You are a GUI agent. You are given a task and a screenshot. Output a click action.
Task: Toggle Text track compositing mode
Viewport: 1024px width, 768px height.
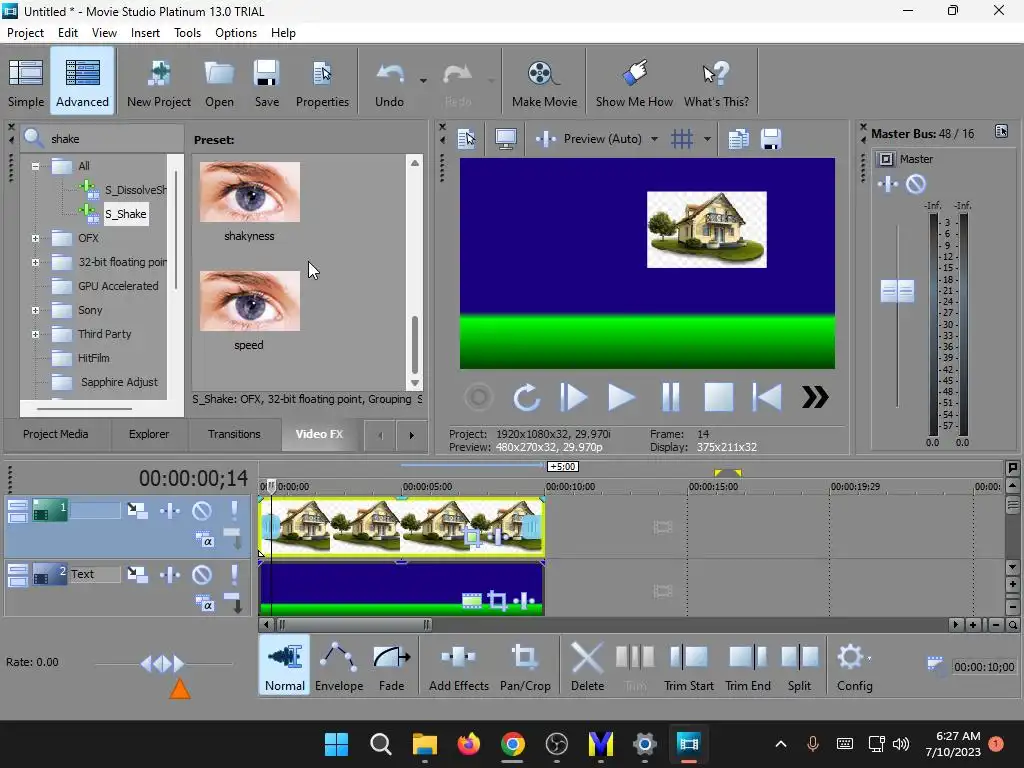coord(204,604)
